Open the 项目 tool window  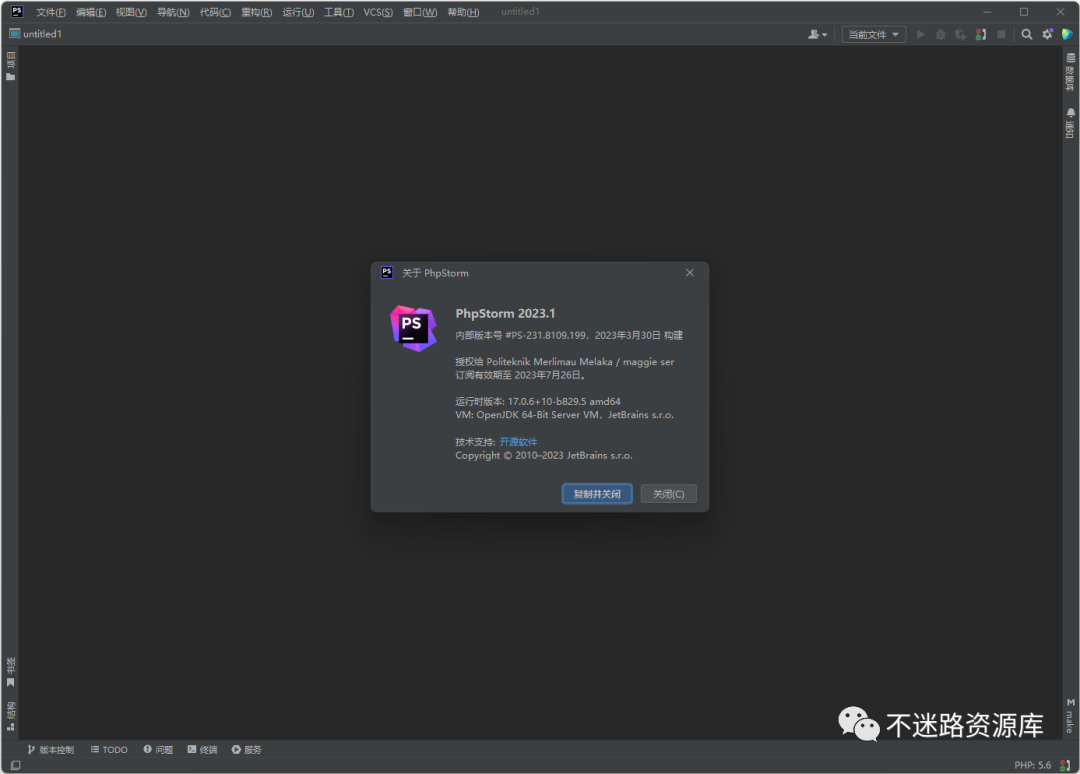point(10,66)
